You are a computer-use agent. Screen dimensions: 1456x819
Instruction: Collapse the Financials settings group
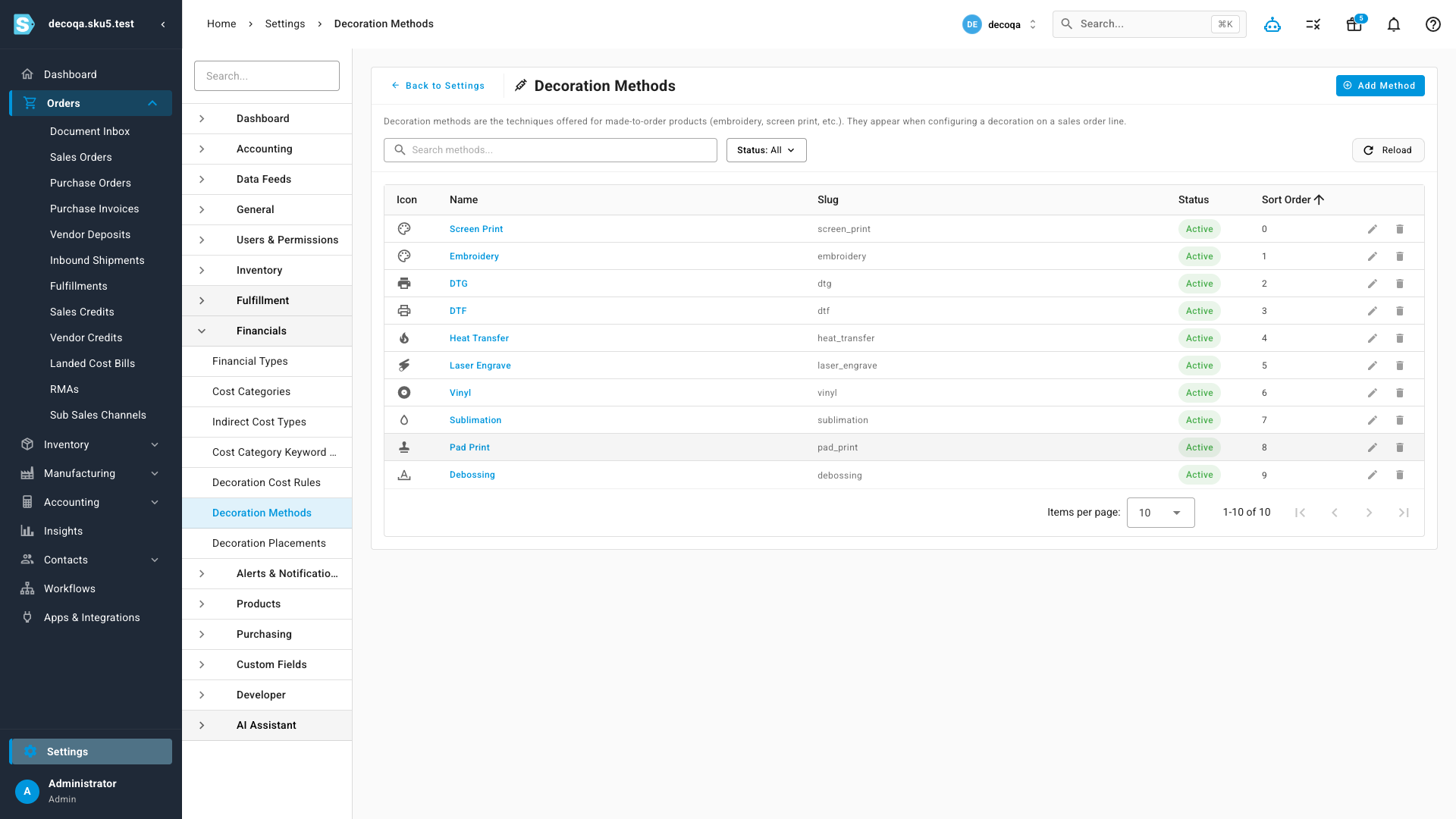click(x=267, y=331)
